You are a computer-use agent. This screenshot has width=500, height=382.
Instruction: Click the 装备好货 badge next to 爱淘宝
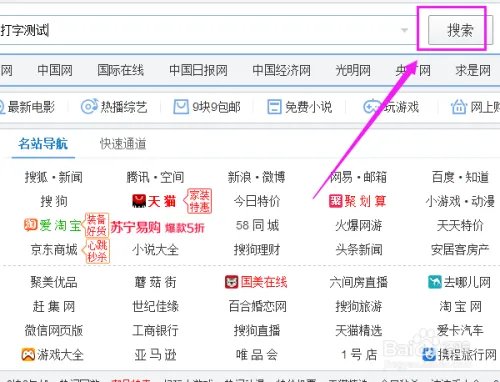tap(96, 225)
